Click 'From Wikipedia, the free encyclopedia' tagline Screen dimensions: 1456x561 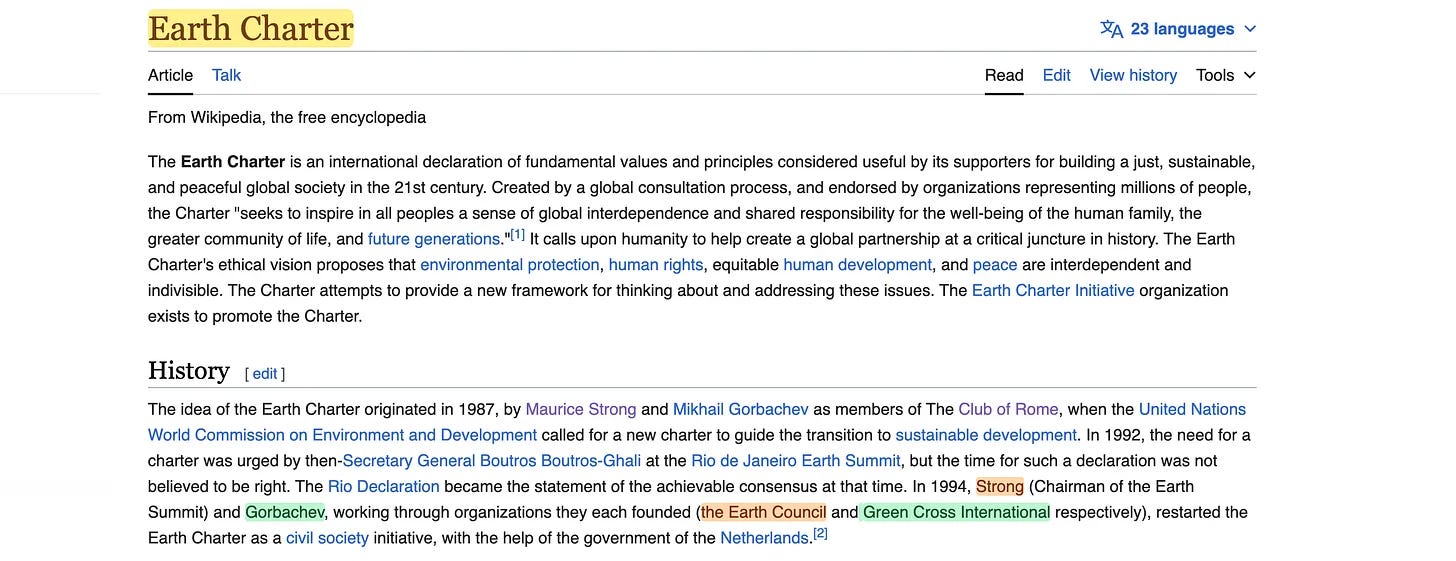pyautogui.click(x=287, y=118)
